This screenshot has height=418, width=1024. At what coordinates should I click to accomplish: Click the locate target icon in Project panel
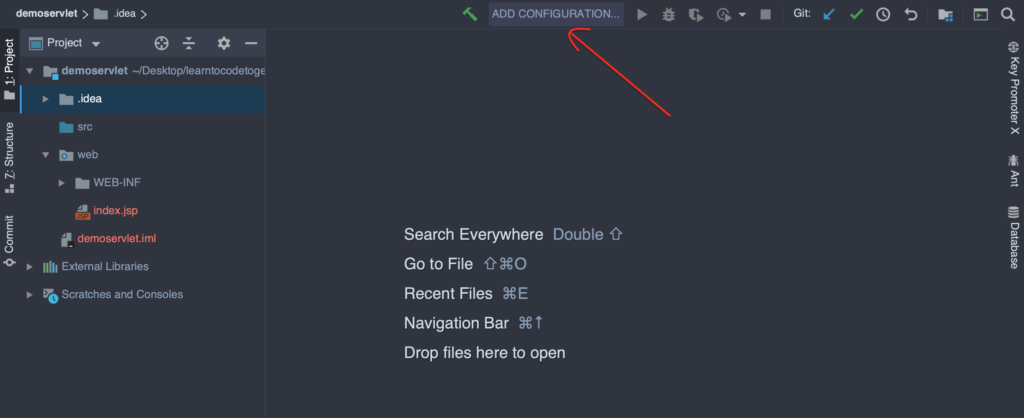coord(161,44)
